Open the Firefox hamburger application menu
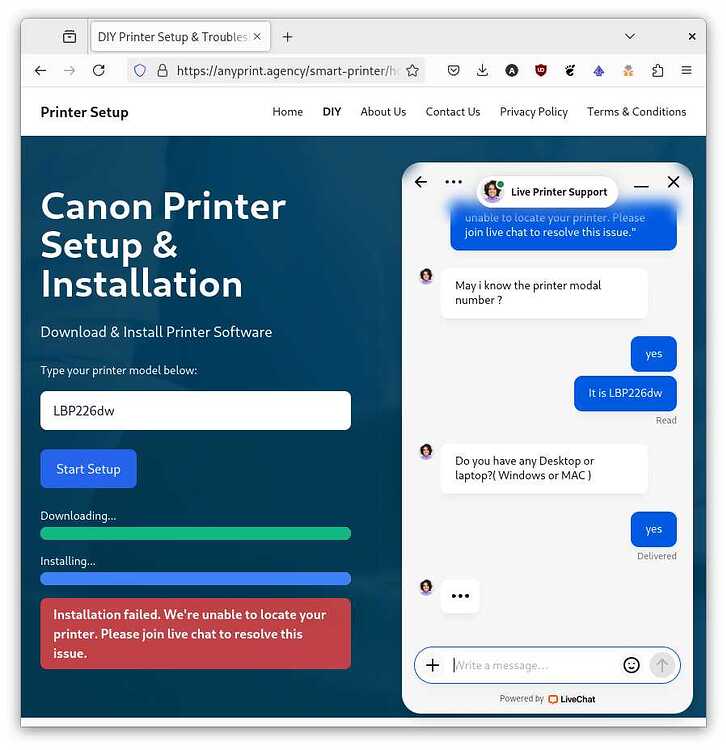 click(x=687, y=71)
